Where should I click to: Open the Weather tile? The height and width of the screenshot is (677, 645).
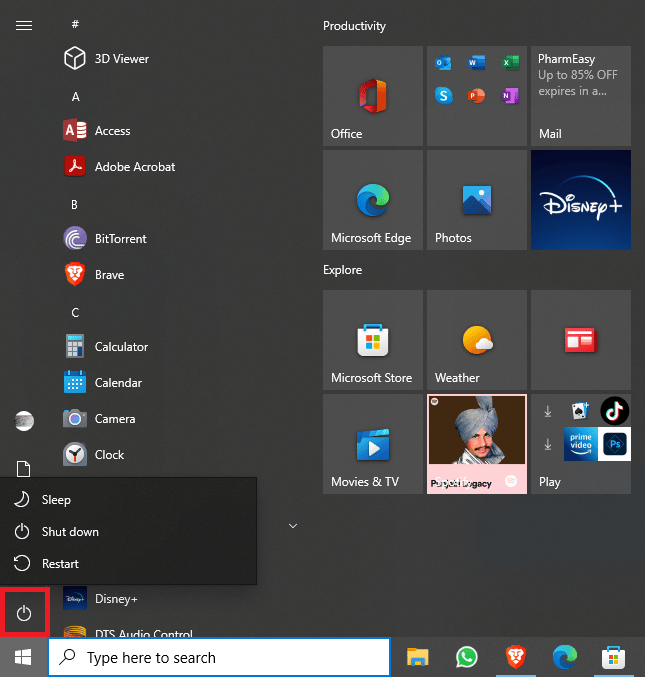coord(476,340)
